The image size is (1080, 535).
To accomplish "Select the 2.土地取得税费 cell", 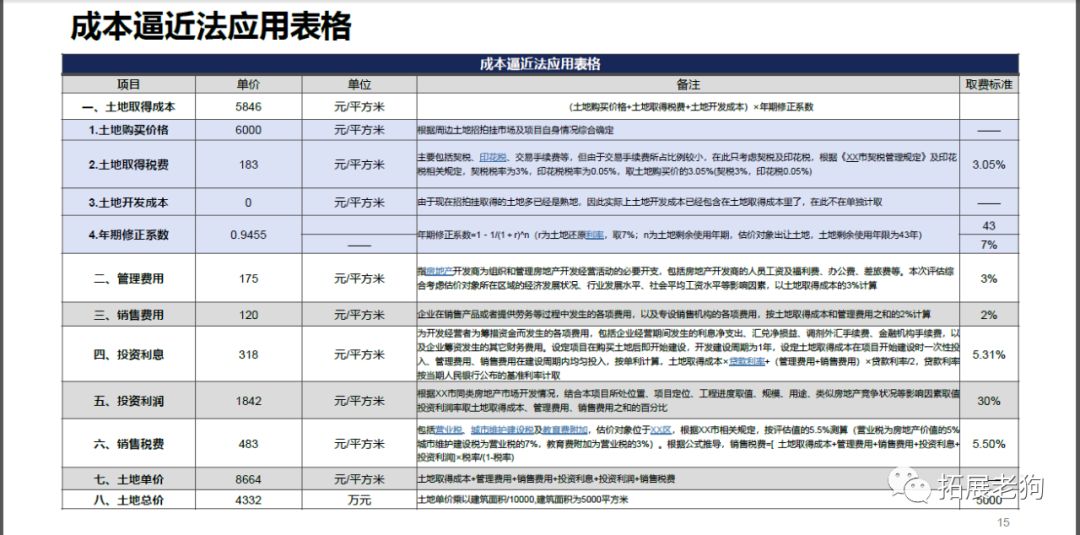I will 129,165.
